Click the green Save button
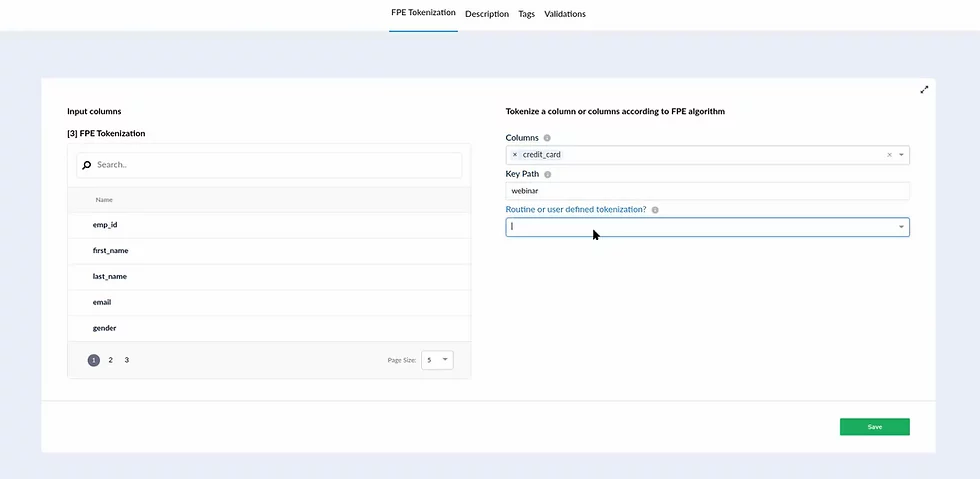This screenshot has height=479, width=980. (x=875, y=426)
